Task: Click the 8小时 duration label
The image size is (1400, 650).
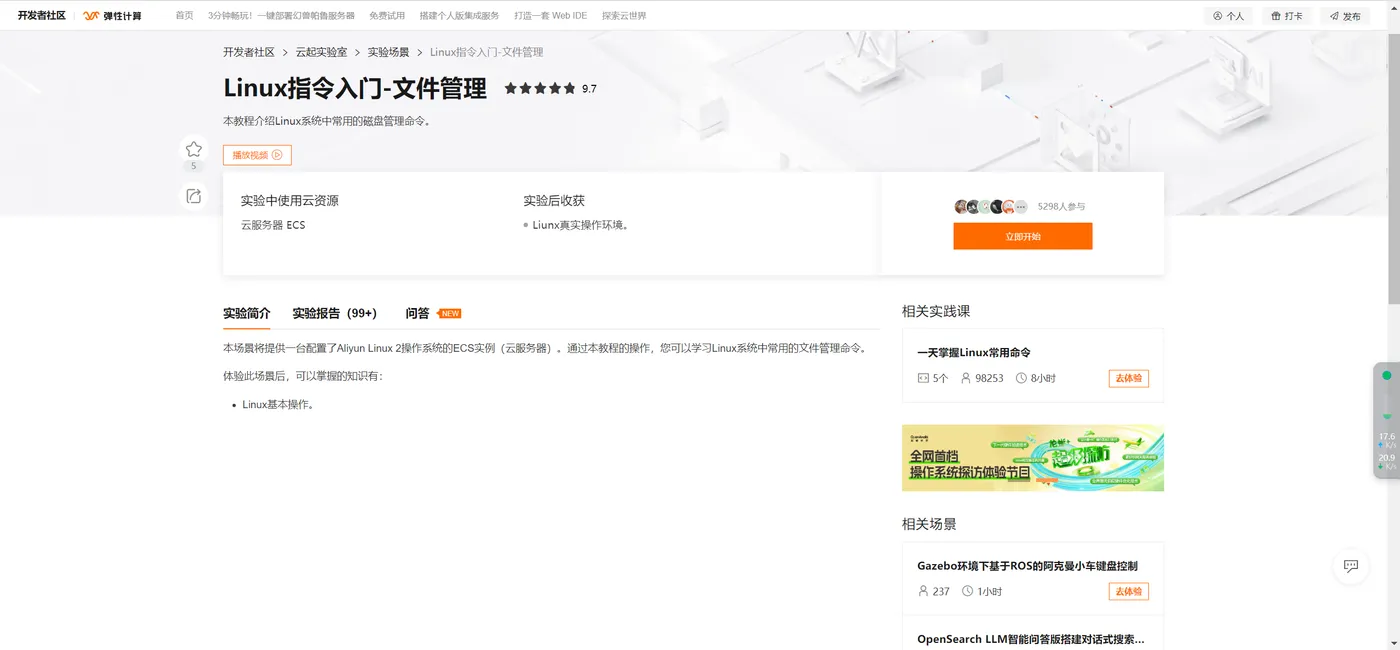Action: coord(1043,378)
